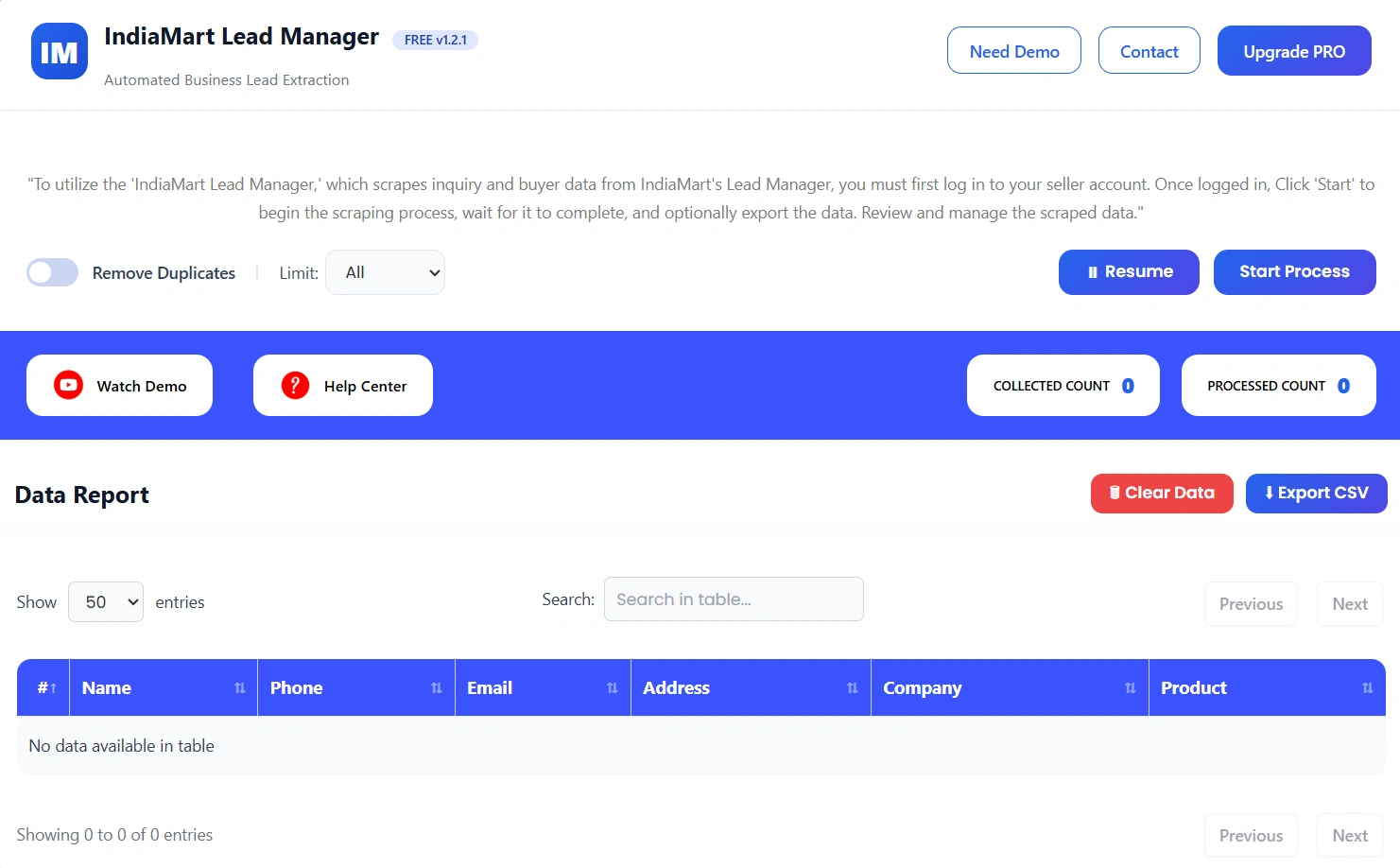
Task: Click the sort arrows in the Name column
Action: (x=240, y=688)
